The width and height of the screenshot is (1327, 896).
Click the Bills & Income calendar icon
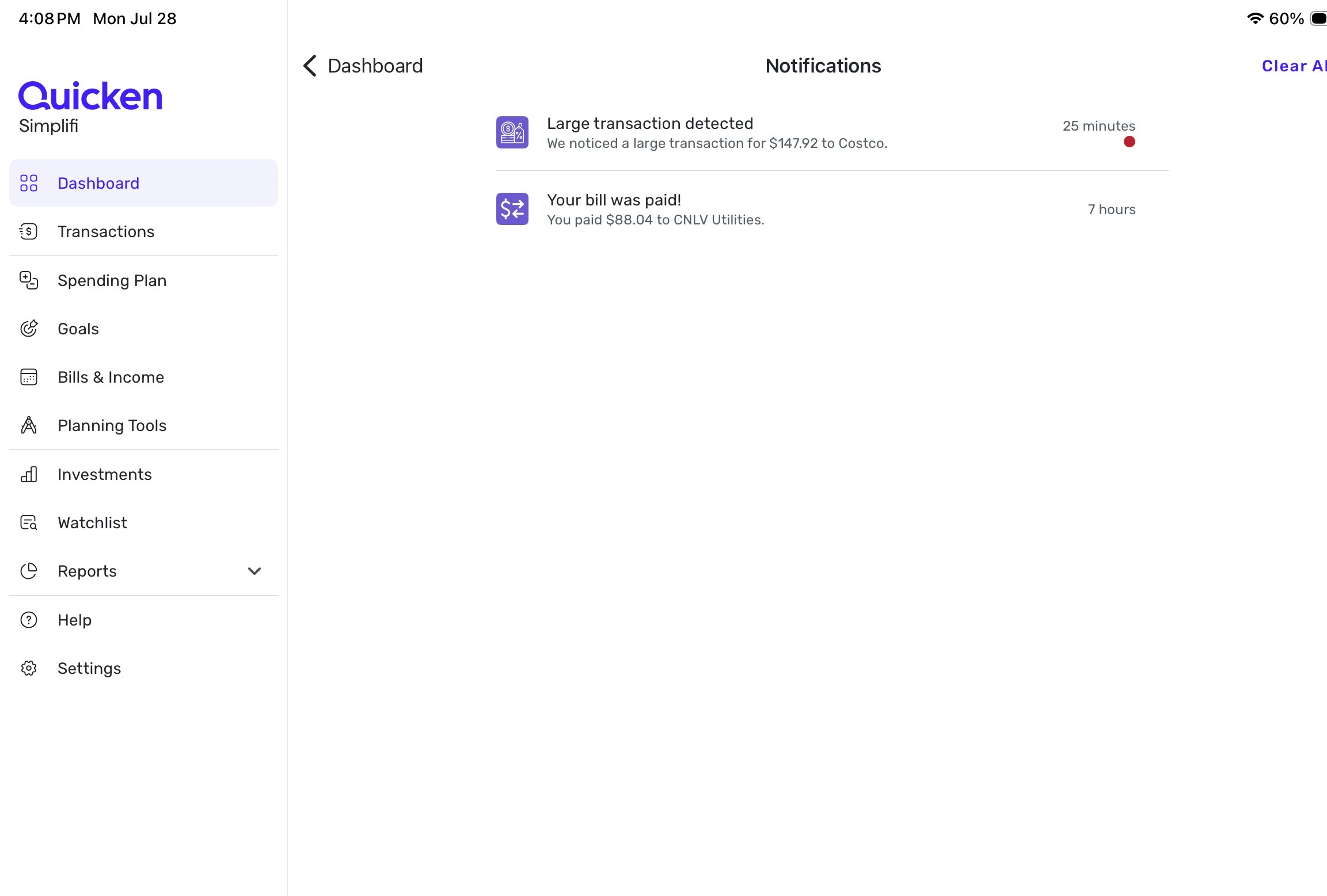[x=29, y=377]
